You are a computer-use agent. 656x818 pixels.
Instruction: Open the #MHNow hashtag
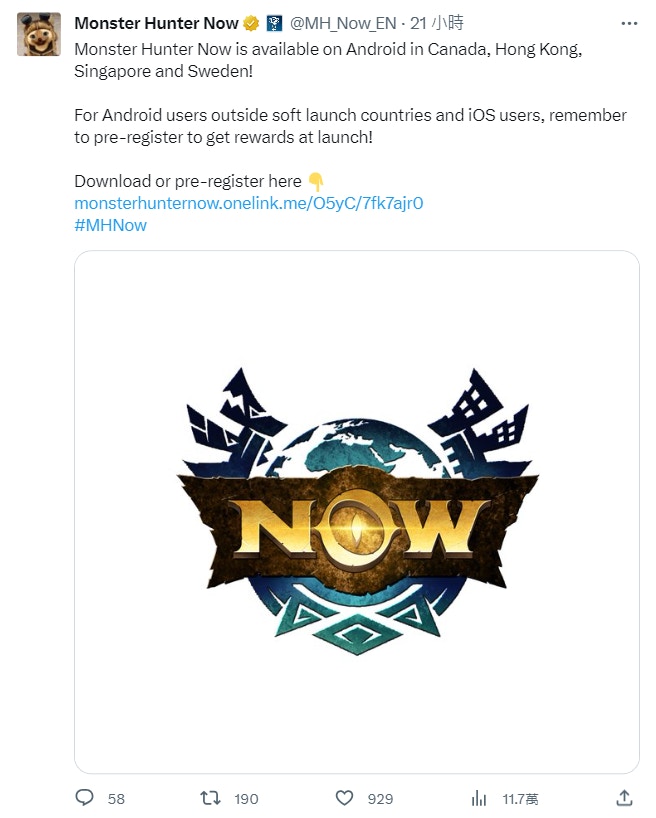click(x=110, y=225)
